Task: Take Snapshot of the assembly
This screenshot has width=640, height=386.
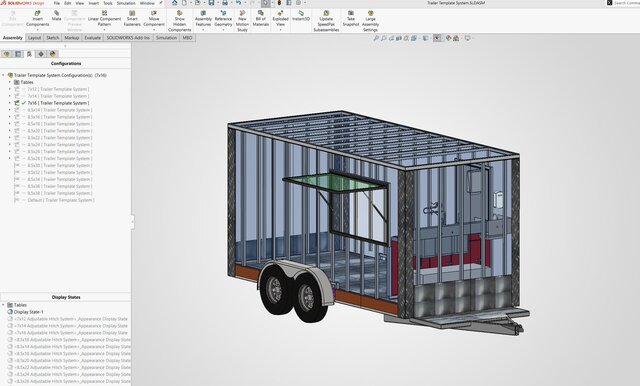Action: (x=351, y=19)
